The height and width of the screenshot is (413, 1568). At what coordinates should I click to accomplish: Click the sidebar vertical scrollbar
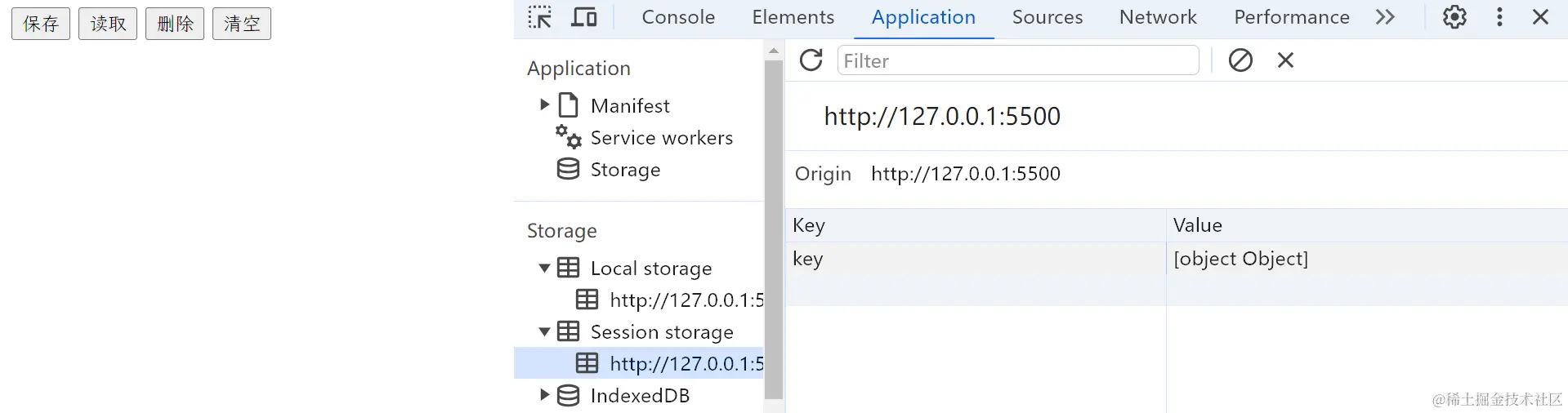(774, 229)
